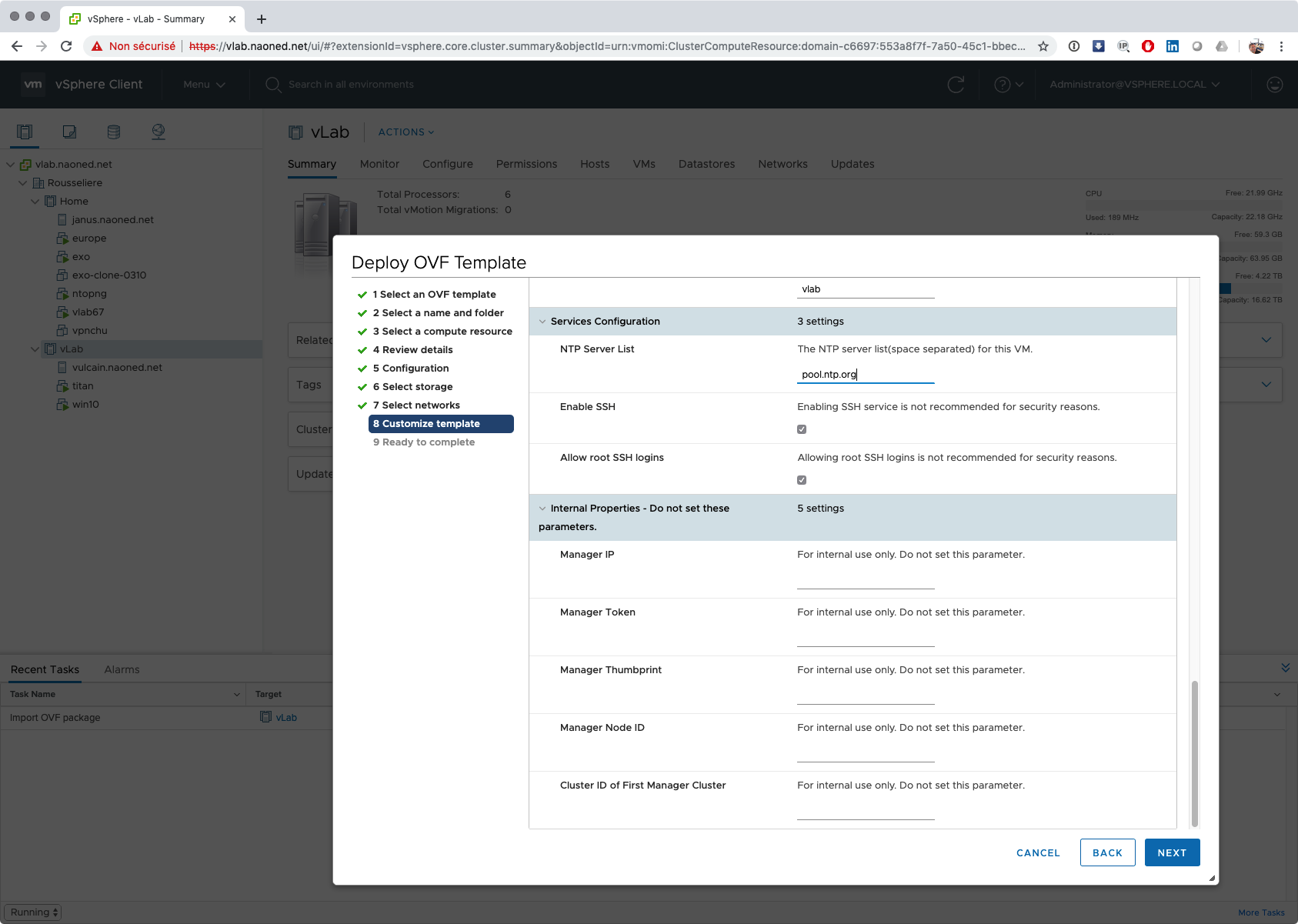Open the Networking inventory view icon
Screen dimensions: 1298x924
[x=158, y=132]
